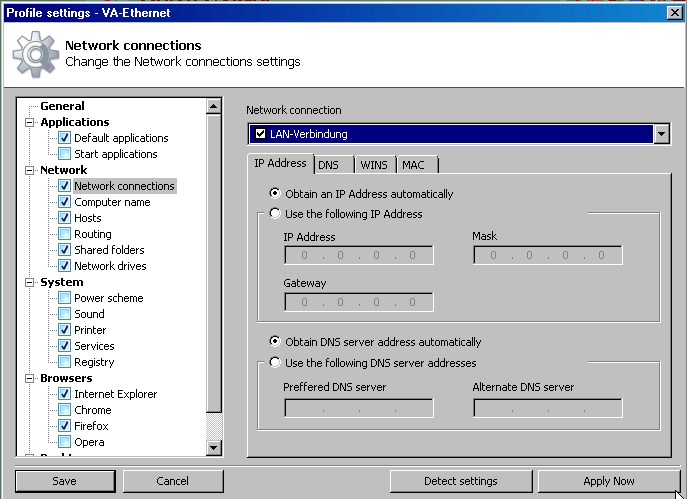This screenshot has height=499, width=687.
Task: Enable the Routing checkbox
Action: (x=64, y=234)
